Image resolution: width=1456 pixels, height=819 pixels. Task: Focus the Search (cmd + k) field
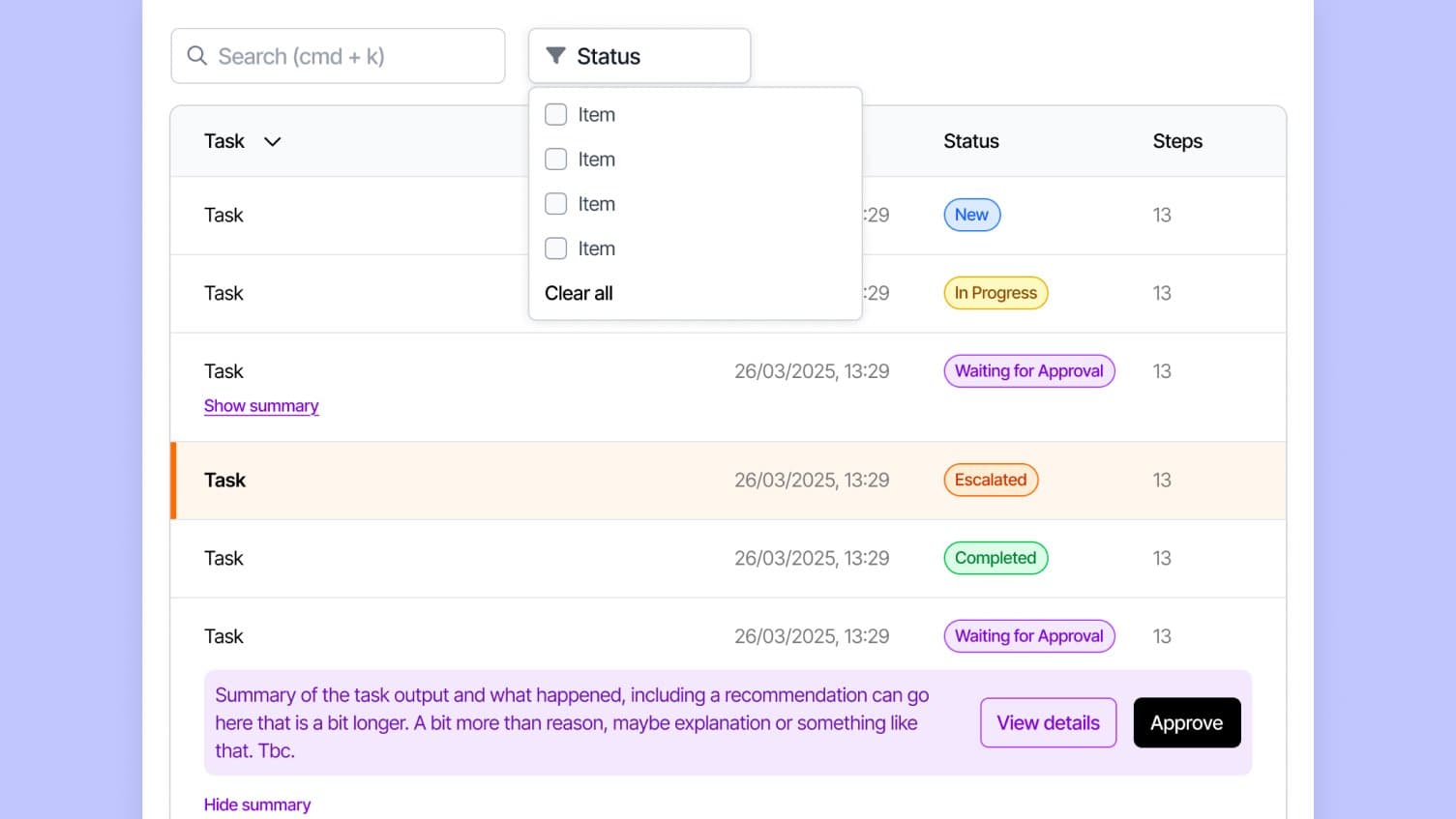click(x=338, y=56)
